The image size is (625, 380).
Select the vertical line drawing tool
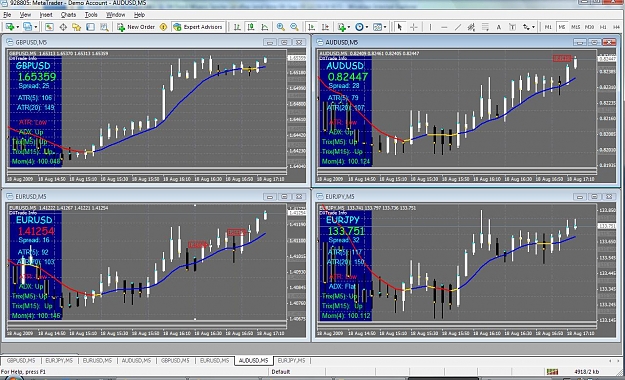pyautogui.click(x=430, y=27)
